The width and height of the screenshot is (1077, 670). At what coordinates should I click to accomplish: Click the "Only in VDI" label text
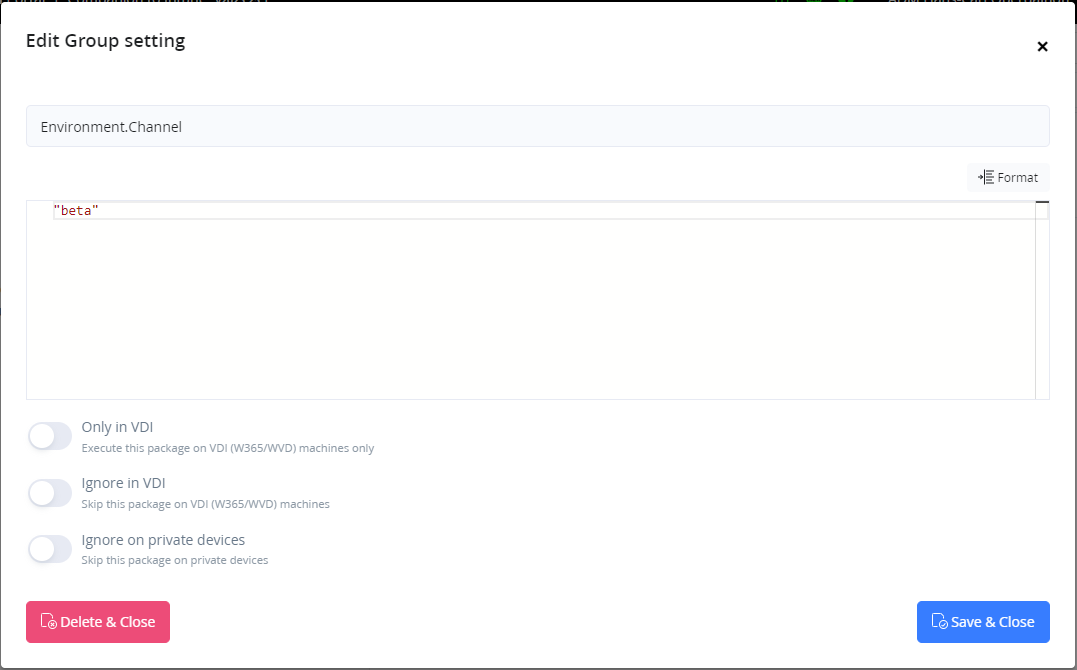tap(117, 427)
